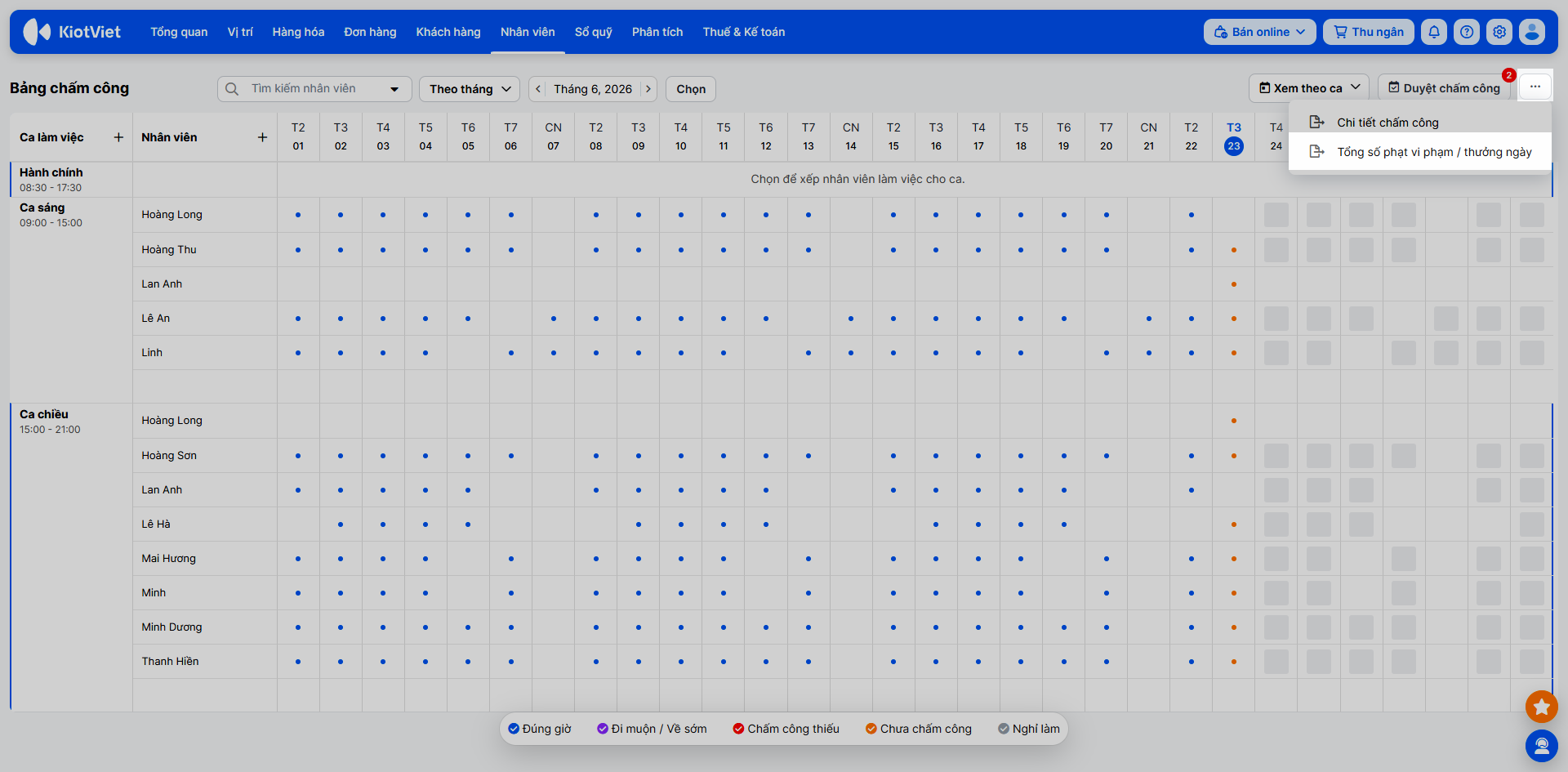Viewport: 1568px width, 772px height.
Task: Click the search magnifier icon
Action: [x=232, y=89]
